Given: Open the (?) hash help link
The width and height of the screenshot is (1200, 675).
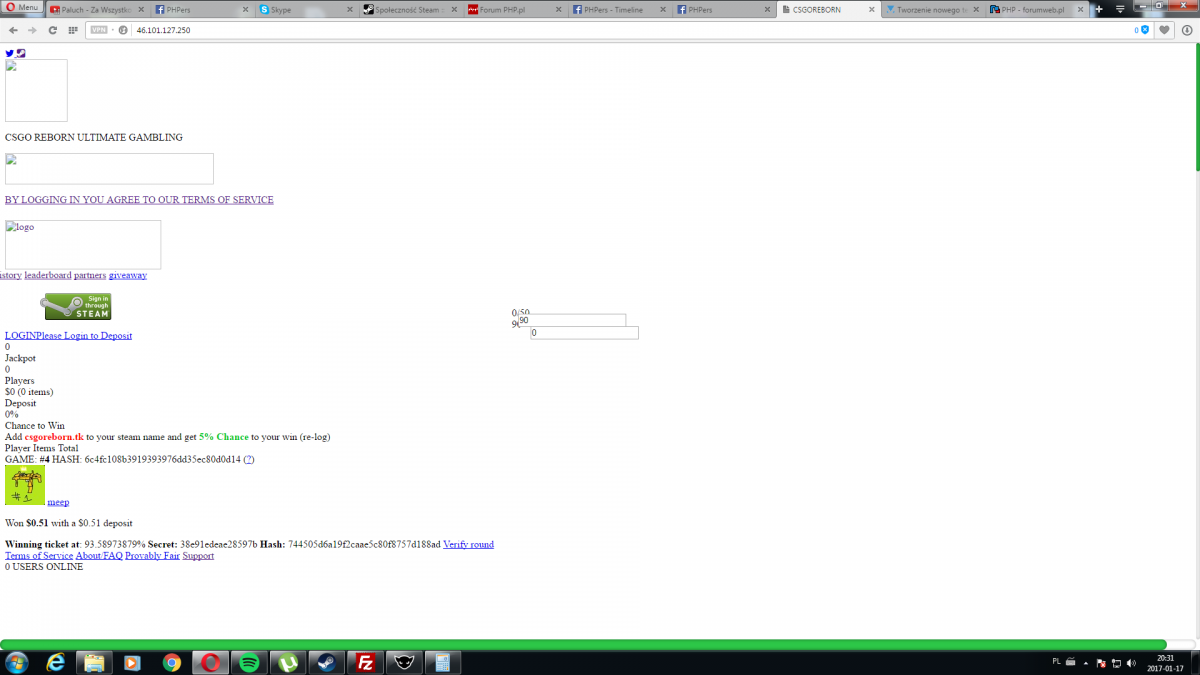Looking at the screenshot, I should 249,459.
